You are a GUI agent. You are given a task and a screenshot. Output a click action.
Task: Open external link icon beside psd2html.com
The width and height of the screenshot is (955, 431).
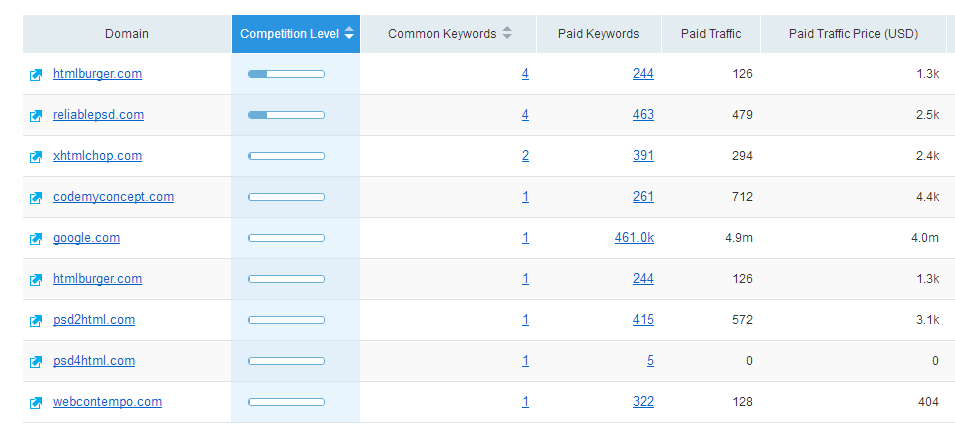[36, 320]
